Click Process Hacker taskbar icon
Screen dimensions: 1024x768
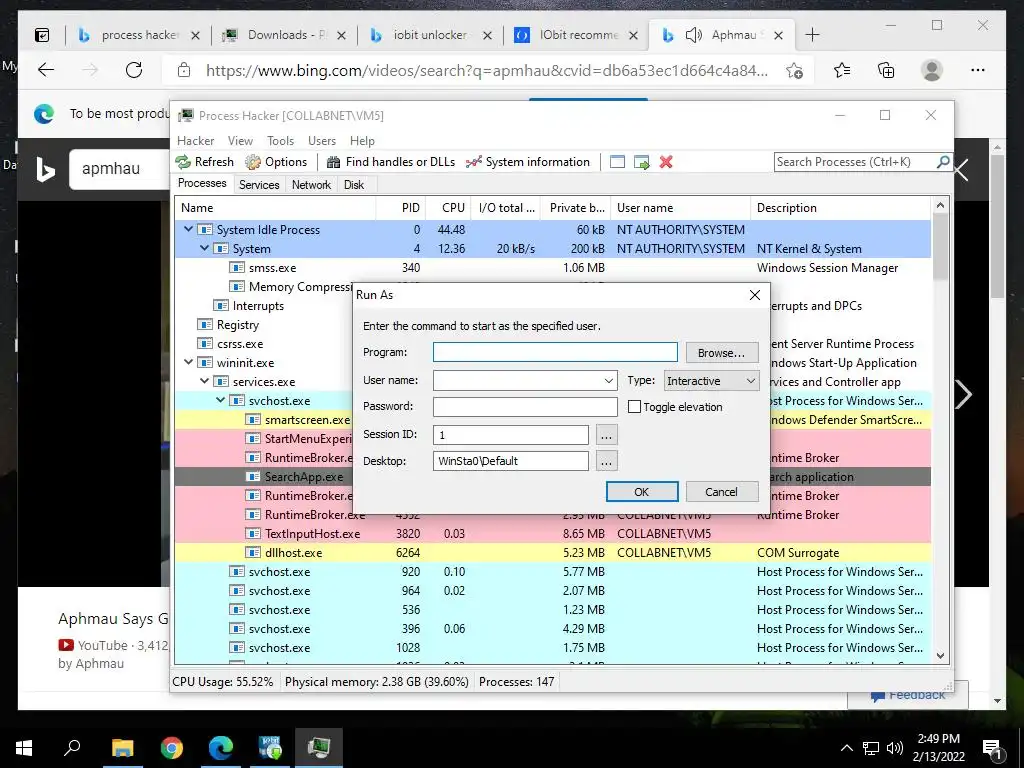coord(319,747)
